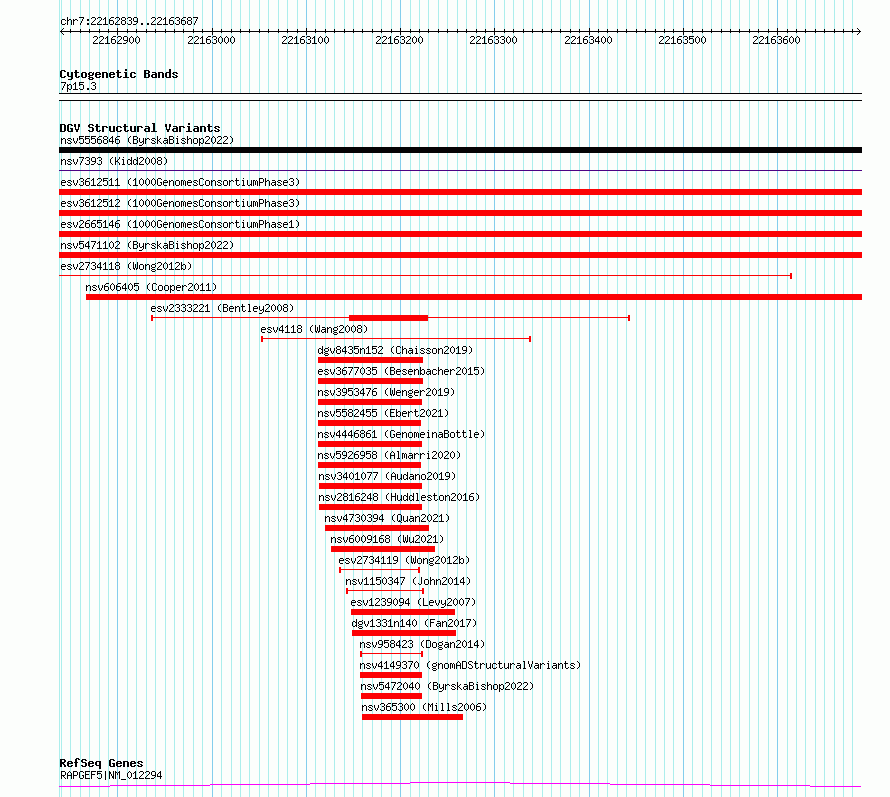Click variant label nsv2816248 (Huddleston2016)
Image resolution: width=890 pixels, height=797 pixels.
click(399, 498)
